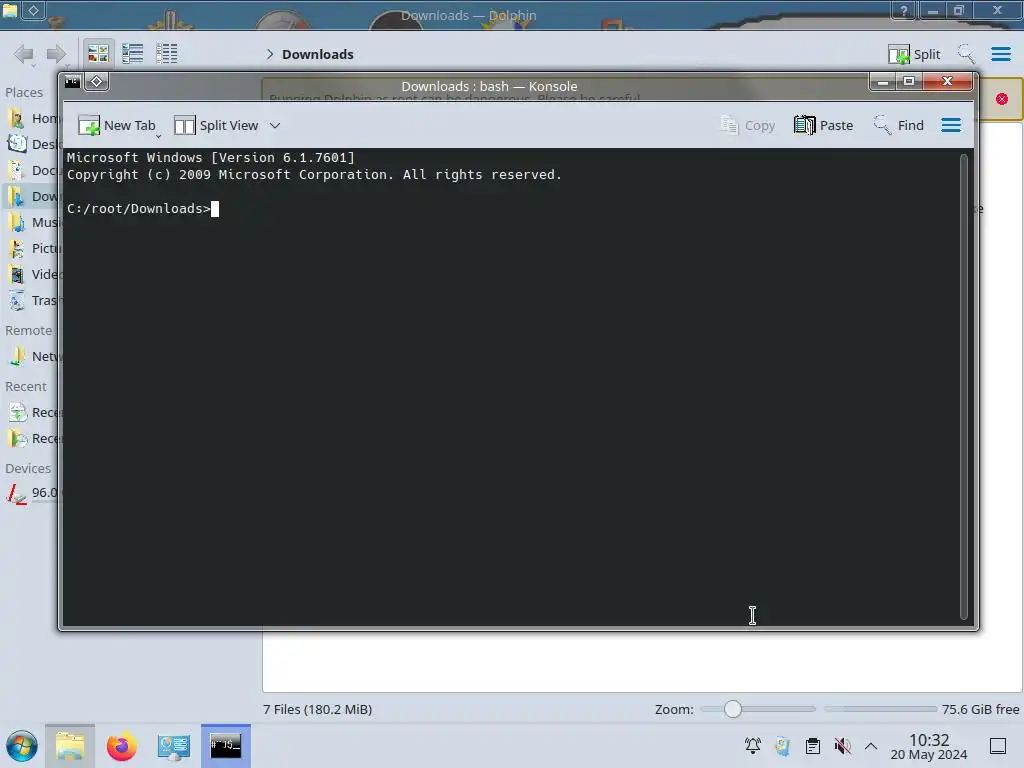Open Pictures in Dolphin Places
This screenshot has height=768, width=1024.
[x=33, y=249]
